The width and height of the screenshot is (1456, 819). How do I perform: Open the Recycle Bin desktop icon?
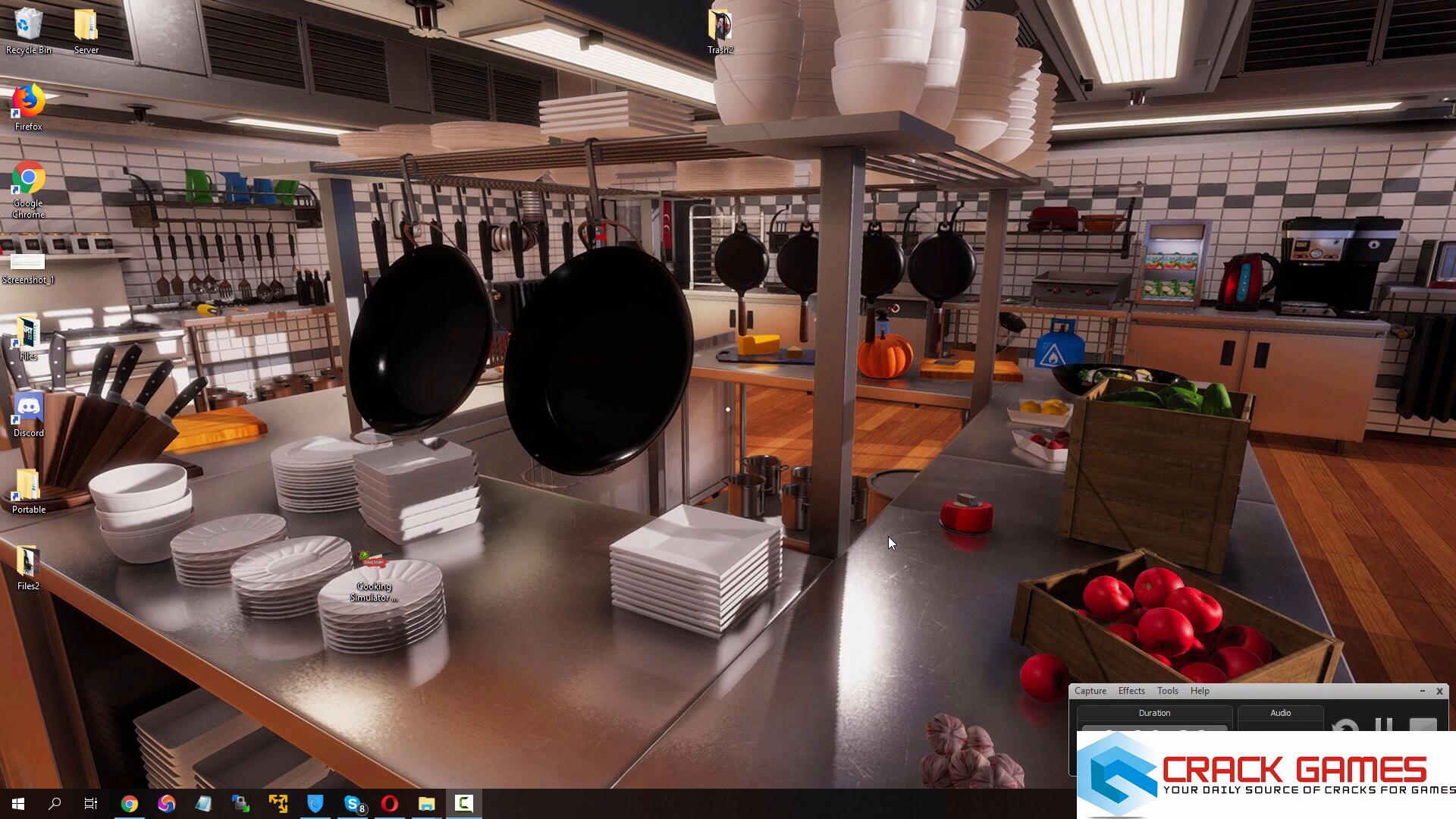[28, 25]
